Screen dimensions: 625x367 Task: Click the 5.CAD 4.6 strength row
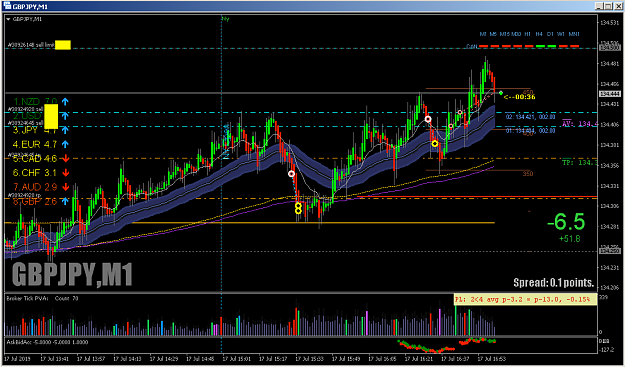[35, 159]
